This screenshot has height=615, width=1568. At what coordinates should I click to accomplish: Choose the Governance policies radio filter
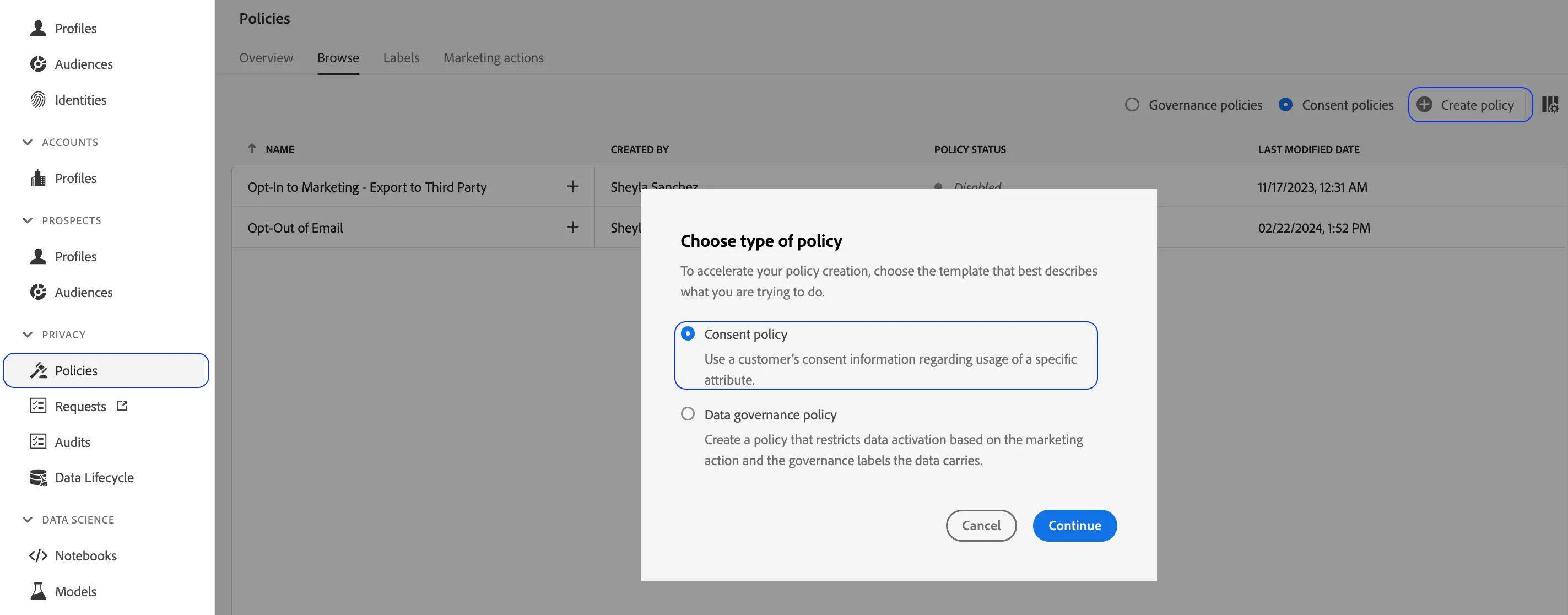tap(1132, 105)
